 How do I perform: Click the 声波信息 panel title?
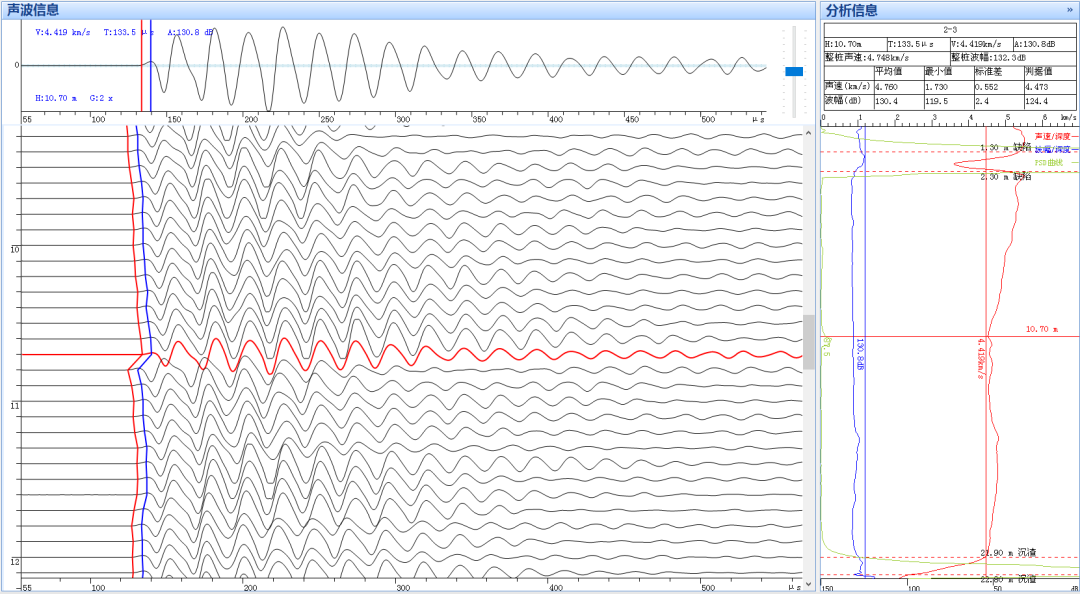pyautogui.click(x=33, y=10)
